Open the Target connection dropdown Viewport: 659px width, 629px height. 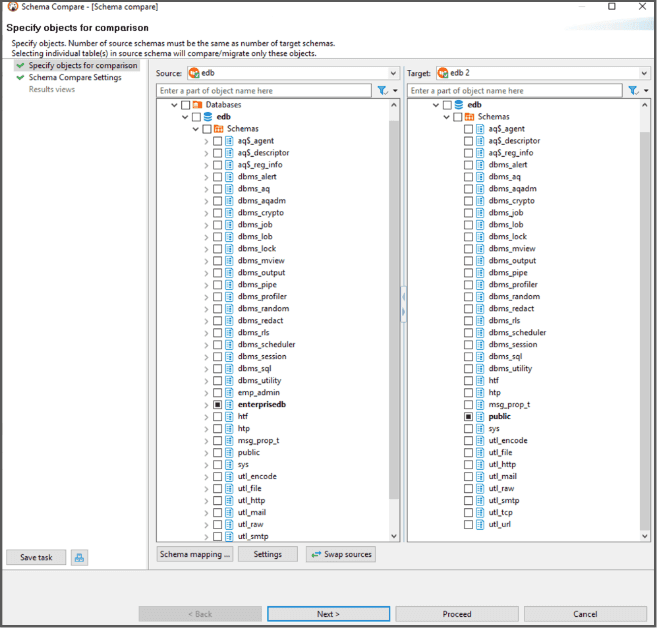pos(645,73)
